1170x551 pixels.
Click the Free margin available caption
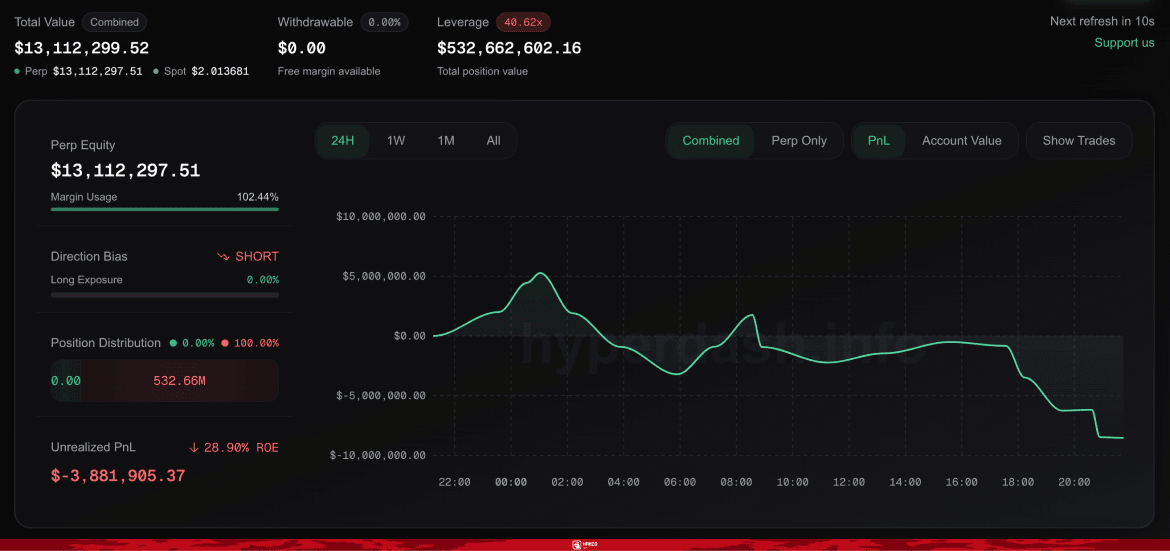tap(329, 72)
